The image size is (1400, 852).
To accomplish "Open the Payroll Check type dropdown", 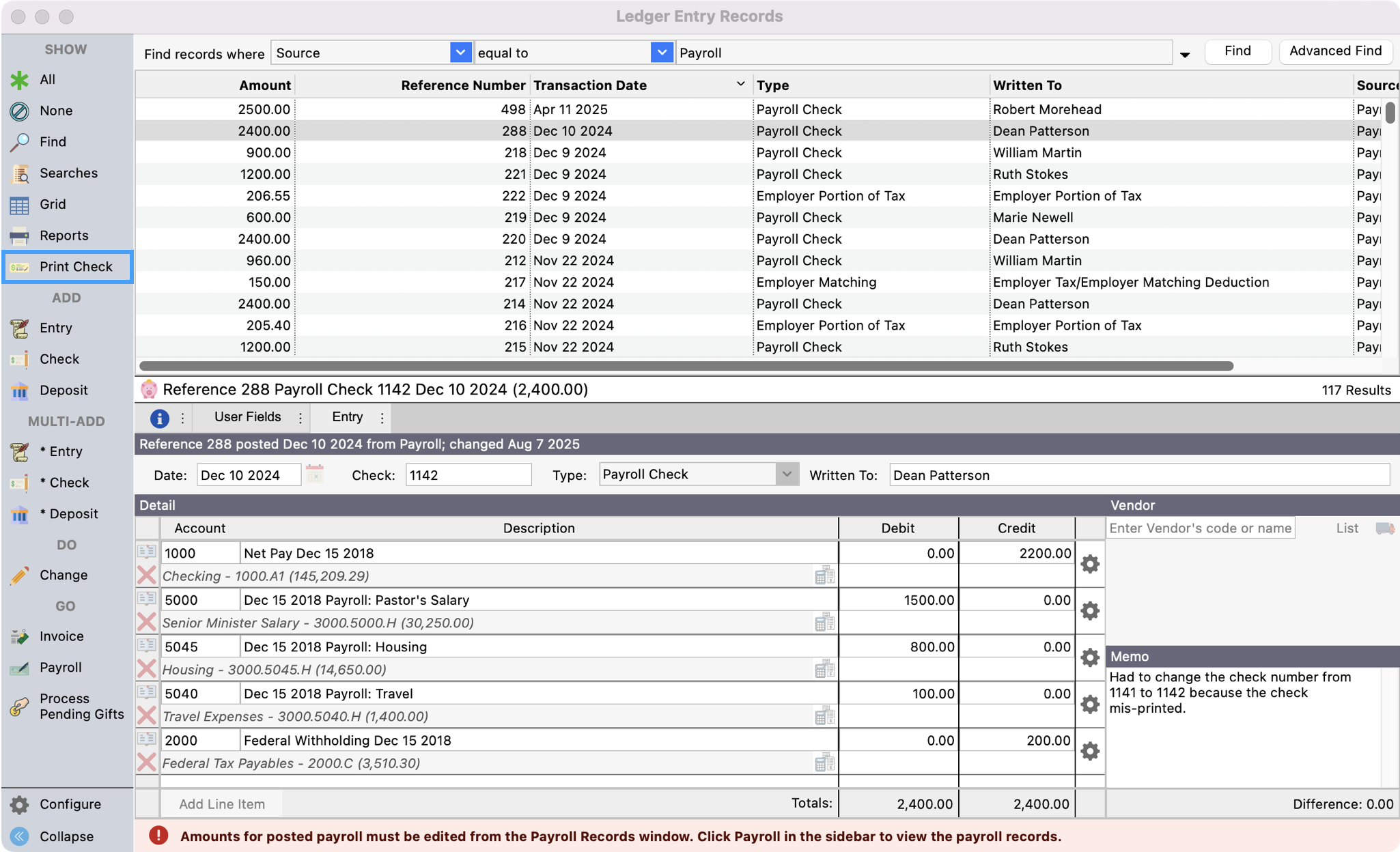I will (x=787, y=474).
